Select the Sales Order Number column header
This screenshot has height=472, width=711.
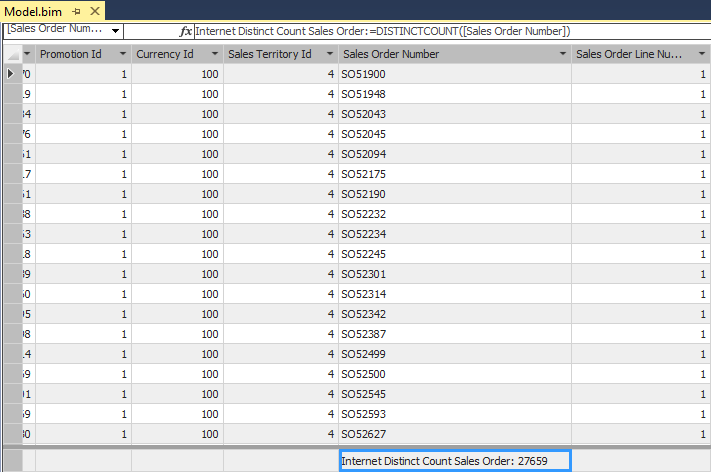pyautogui.click(x=455, y=54)
